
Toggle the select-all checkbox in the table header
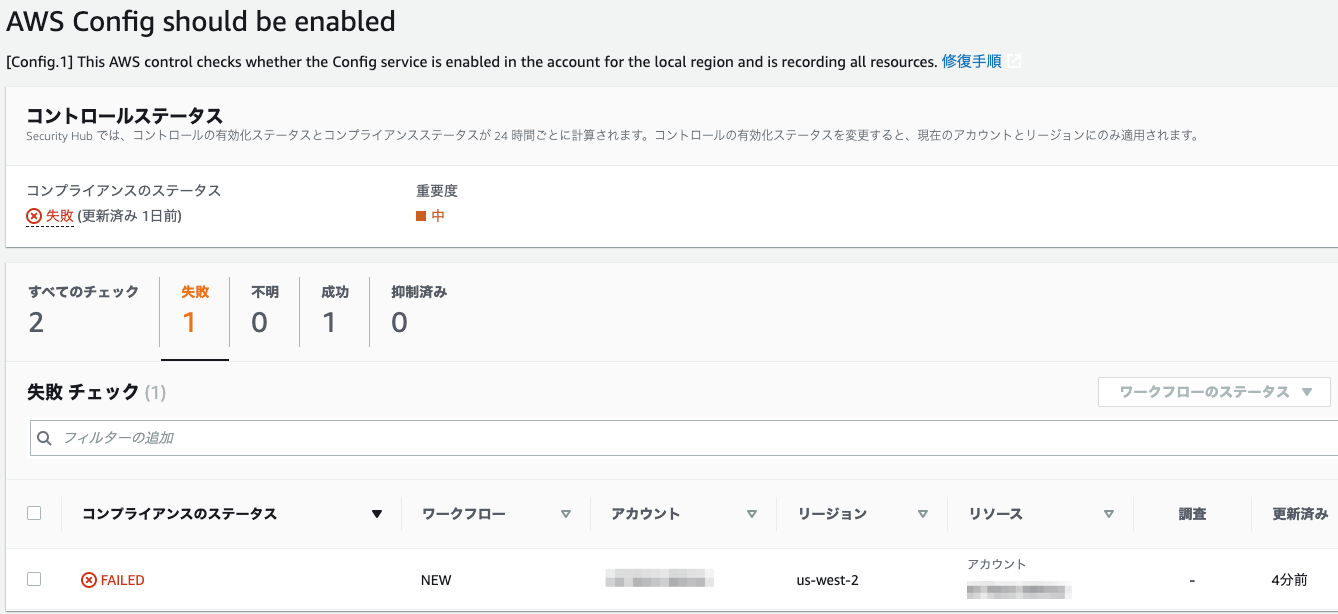pos(35,512)
